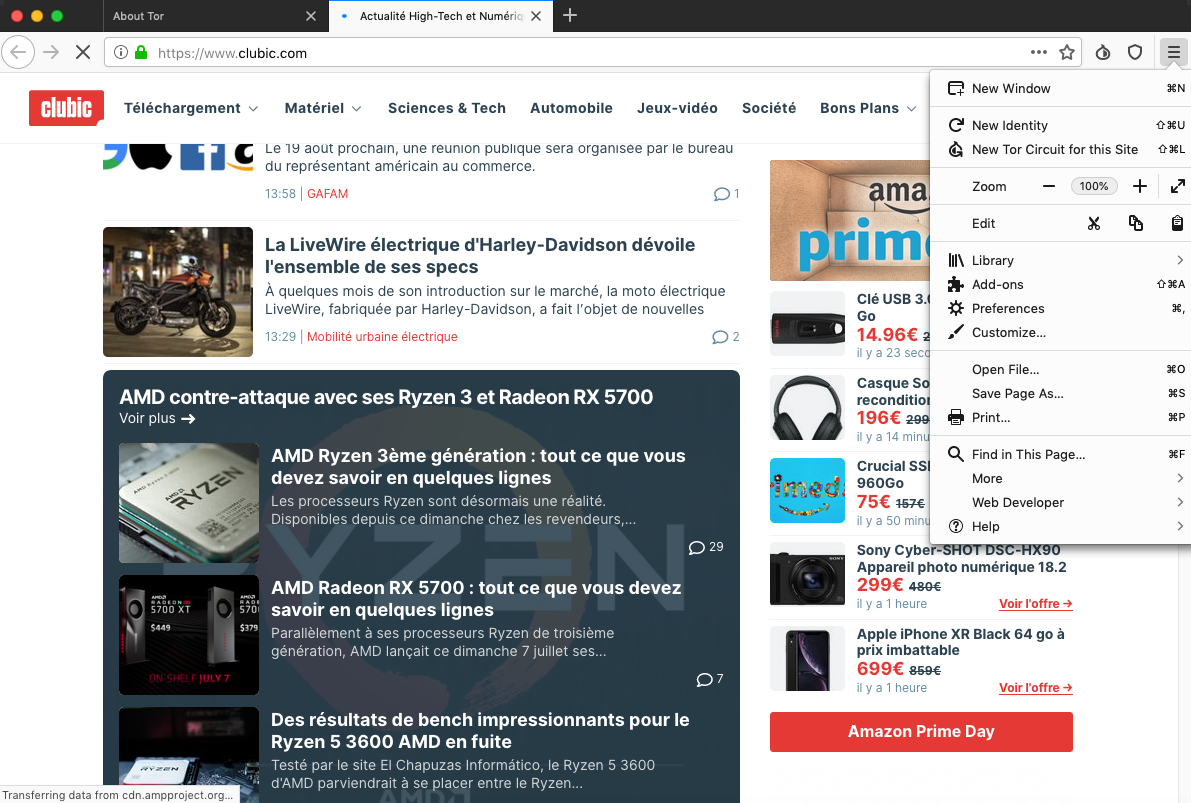Image resolution: width=1191 pixels, height=803 pixels.
Task: Close the Actualité High-Tech tab
Action: pos(536,16)
